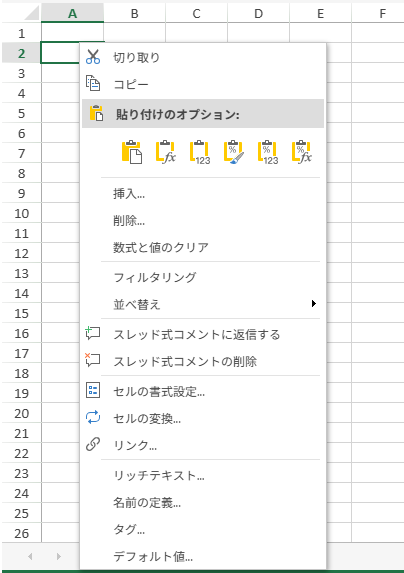
Task: Select 切り取り from the context menu
Action: tap(203, 57)
